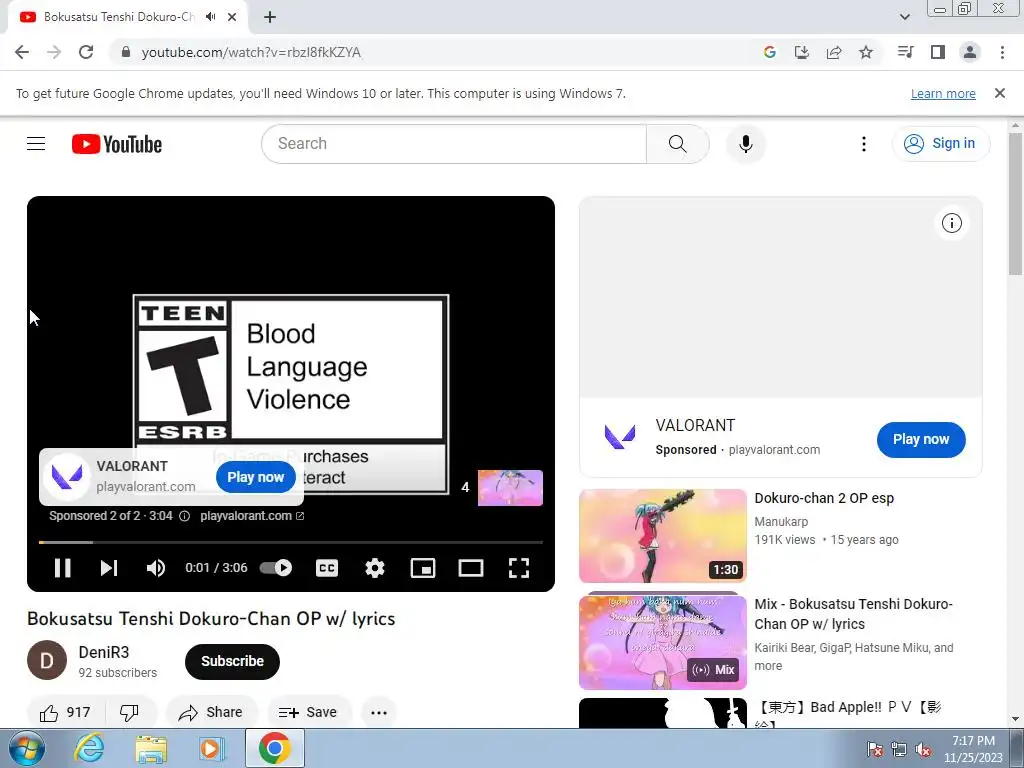1024x768 pixels.
Task: View site information lock icon
Action: coord(126,52)
